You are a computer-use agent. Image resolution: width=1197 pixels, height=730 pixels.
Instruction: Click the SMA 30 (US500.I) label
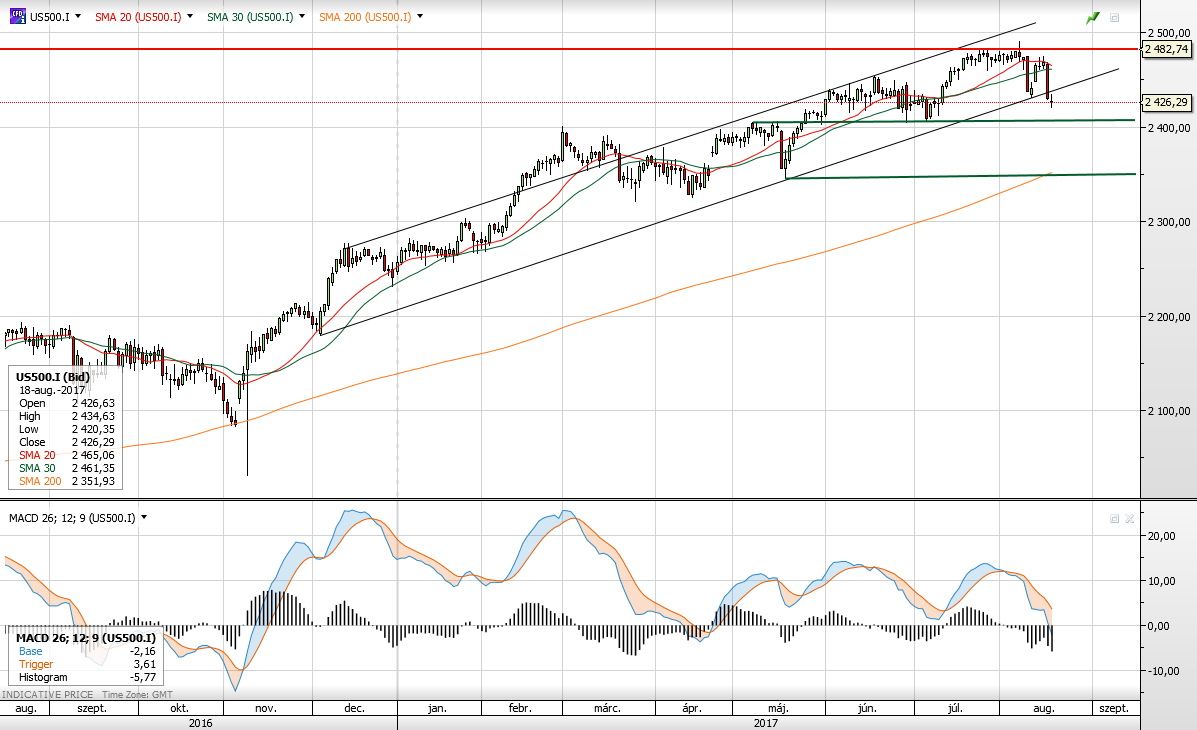tap(250, 17)
